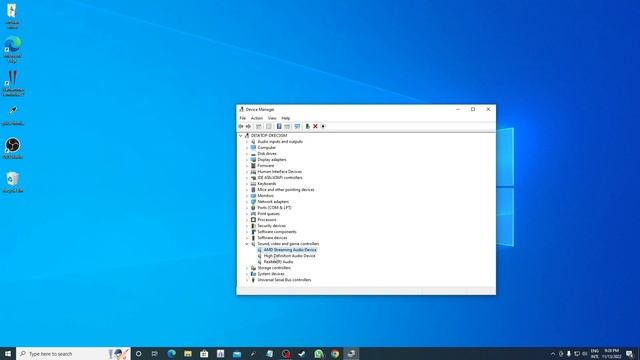This screenshot has width=640, height=360.
Task: Collapse the Sound, video and game controllers node
Action: (247, 244)
